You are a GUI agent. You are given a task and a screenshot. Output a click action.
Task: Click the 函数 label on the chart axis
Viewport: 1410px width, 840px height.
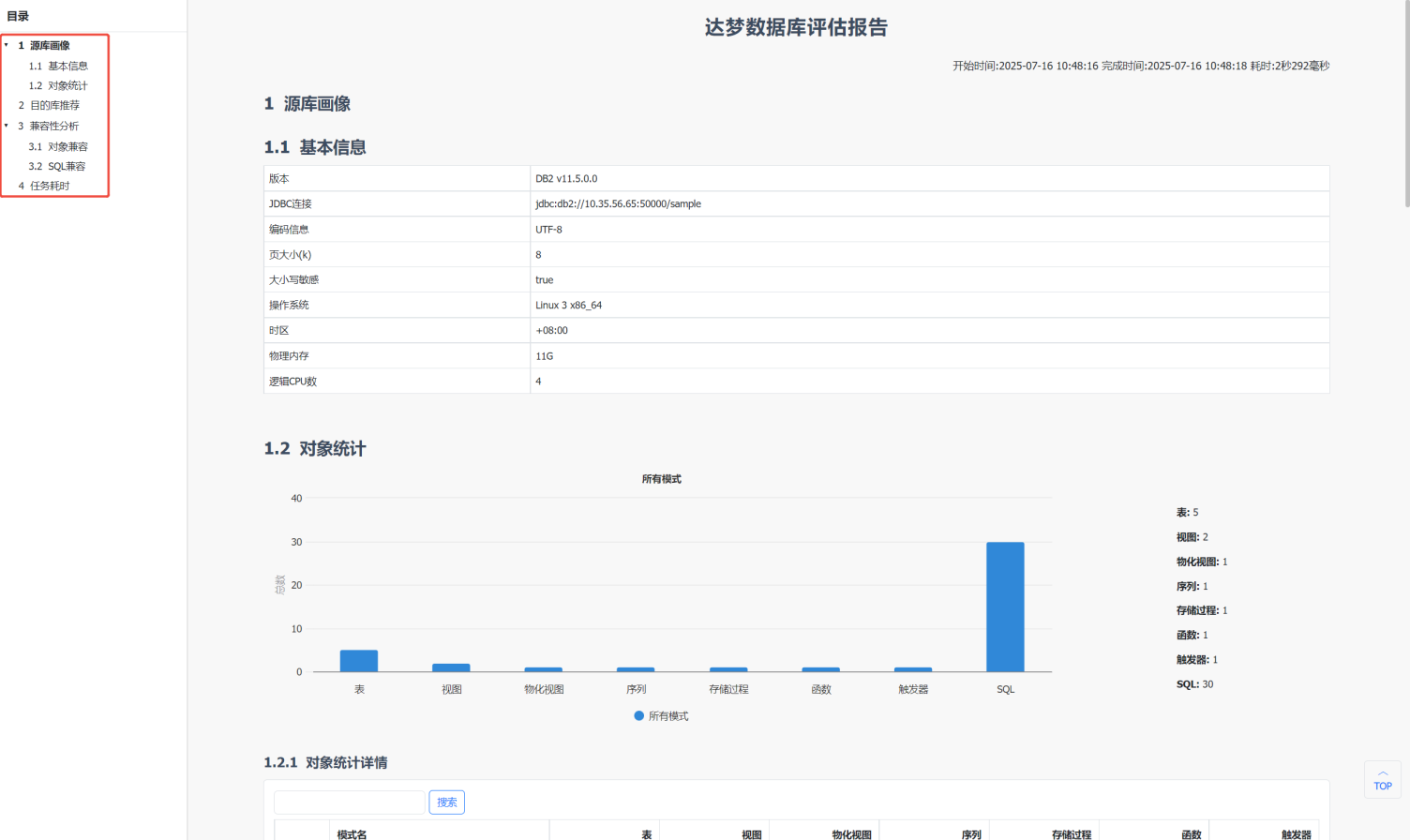click(x=821, y=689)
